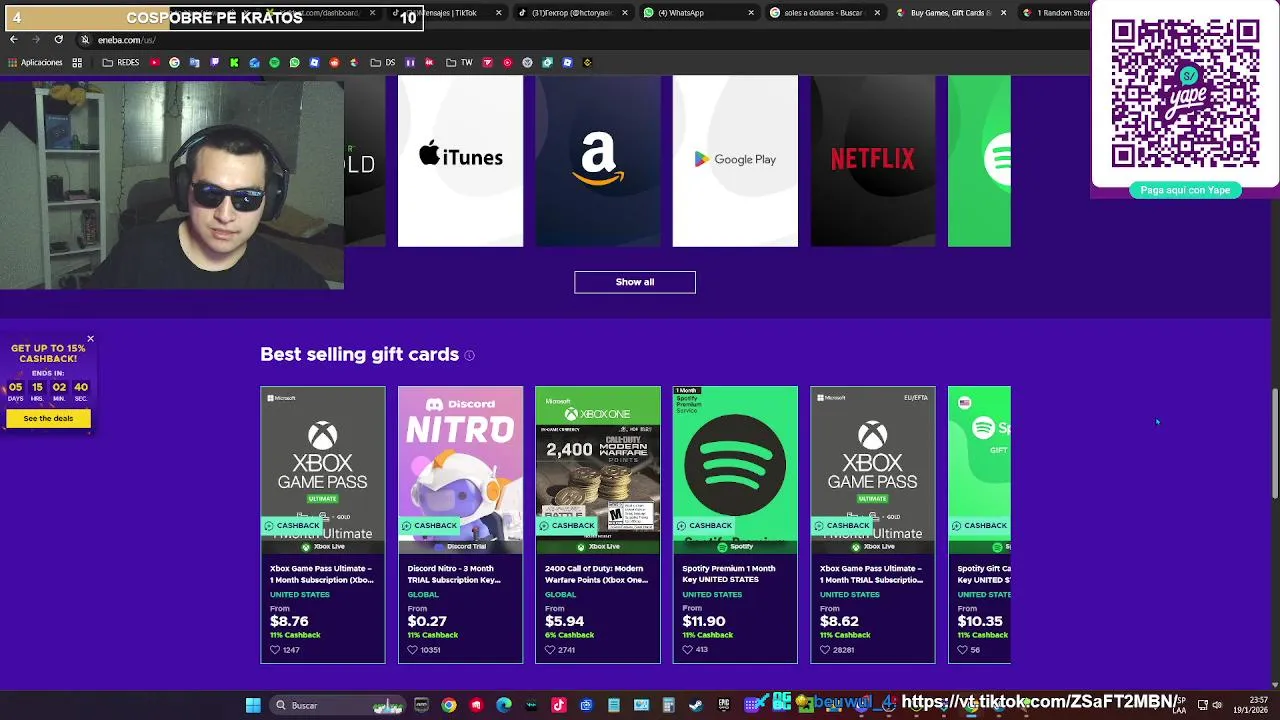Screen dimensions: 1280x720
Task: Click the browser back arrow
Action: point(13,39)
